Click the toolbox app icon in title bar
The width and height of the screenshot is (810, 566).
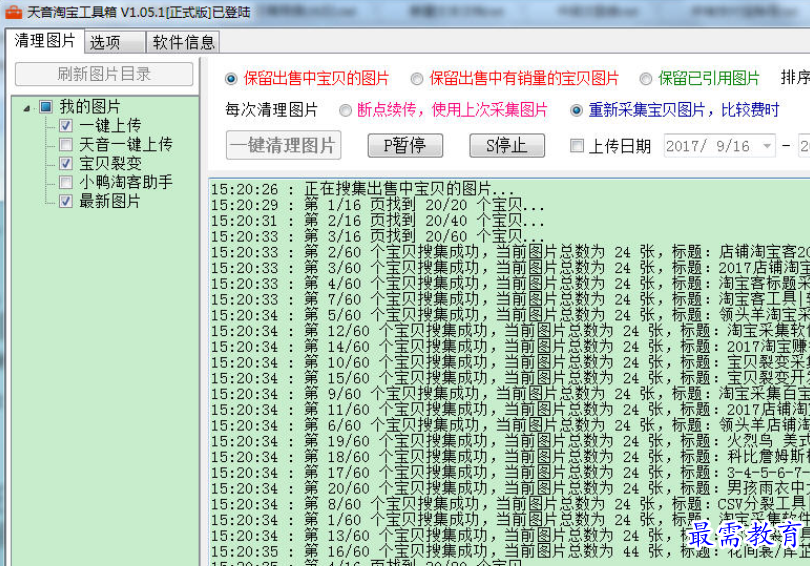point(13,11)
